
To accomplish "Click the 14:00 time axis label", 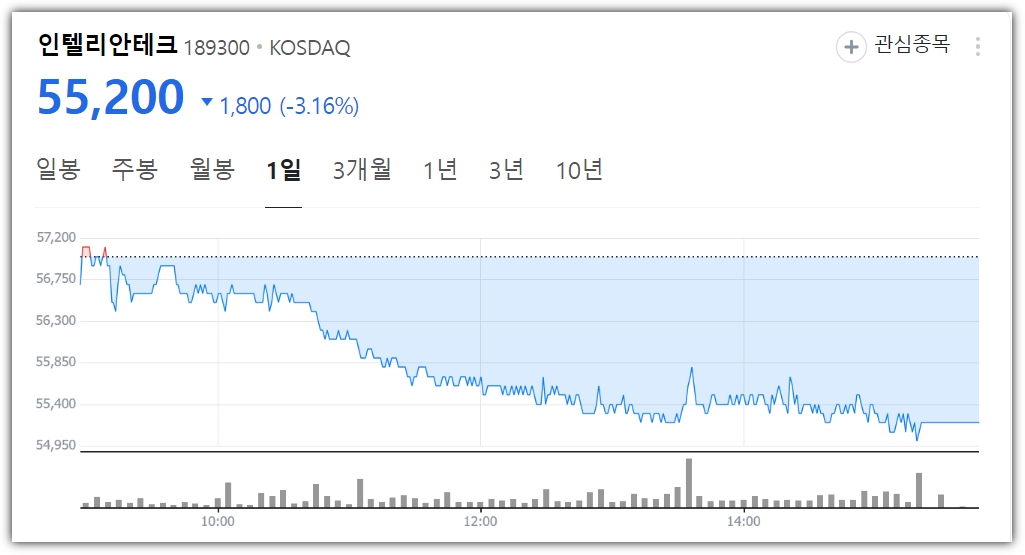I will point(743,522).
